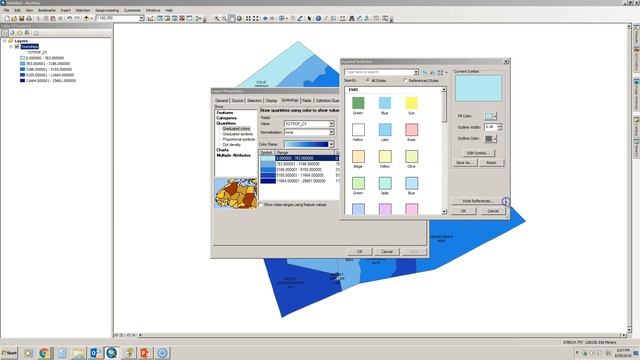This screenshot has height=360, width=640.
Task: Click the Style References button
Action: click(478, 201)
